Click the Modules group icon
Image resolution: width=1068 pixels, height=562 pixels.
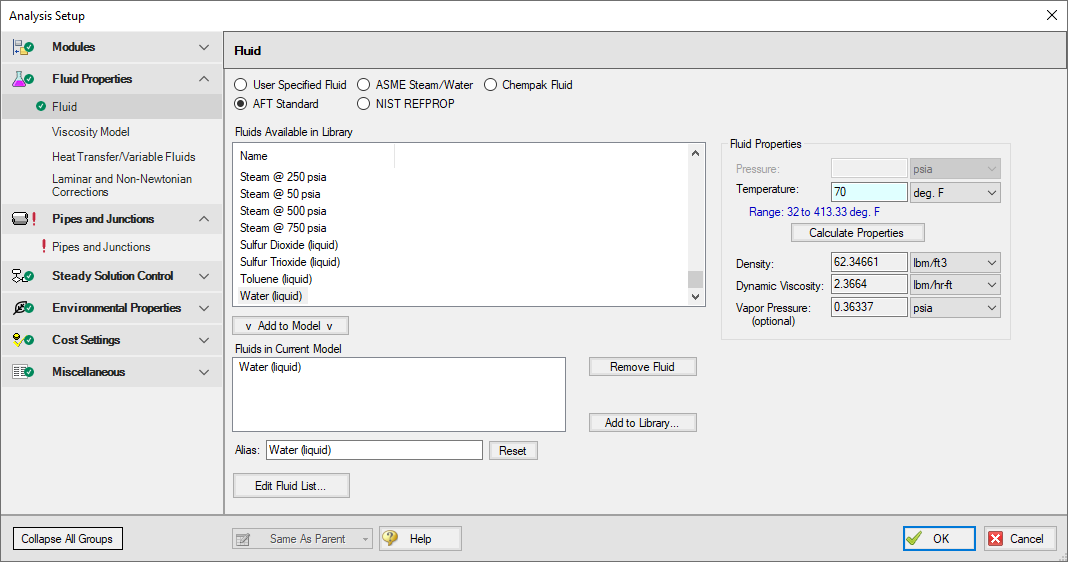(24, 47)
